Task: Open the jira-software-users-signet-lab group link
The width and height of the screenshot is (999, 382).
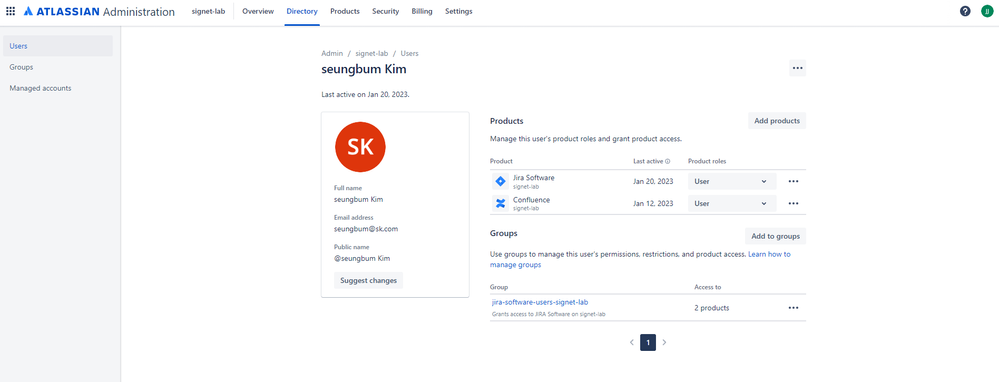Action: point(544,302)
